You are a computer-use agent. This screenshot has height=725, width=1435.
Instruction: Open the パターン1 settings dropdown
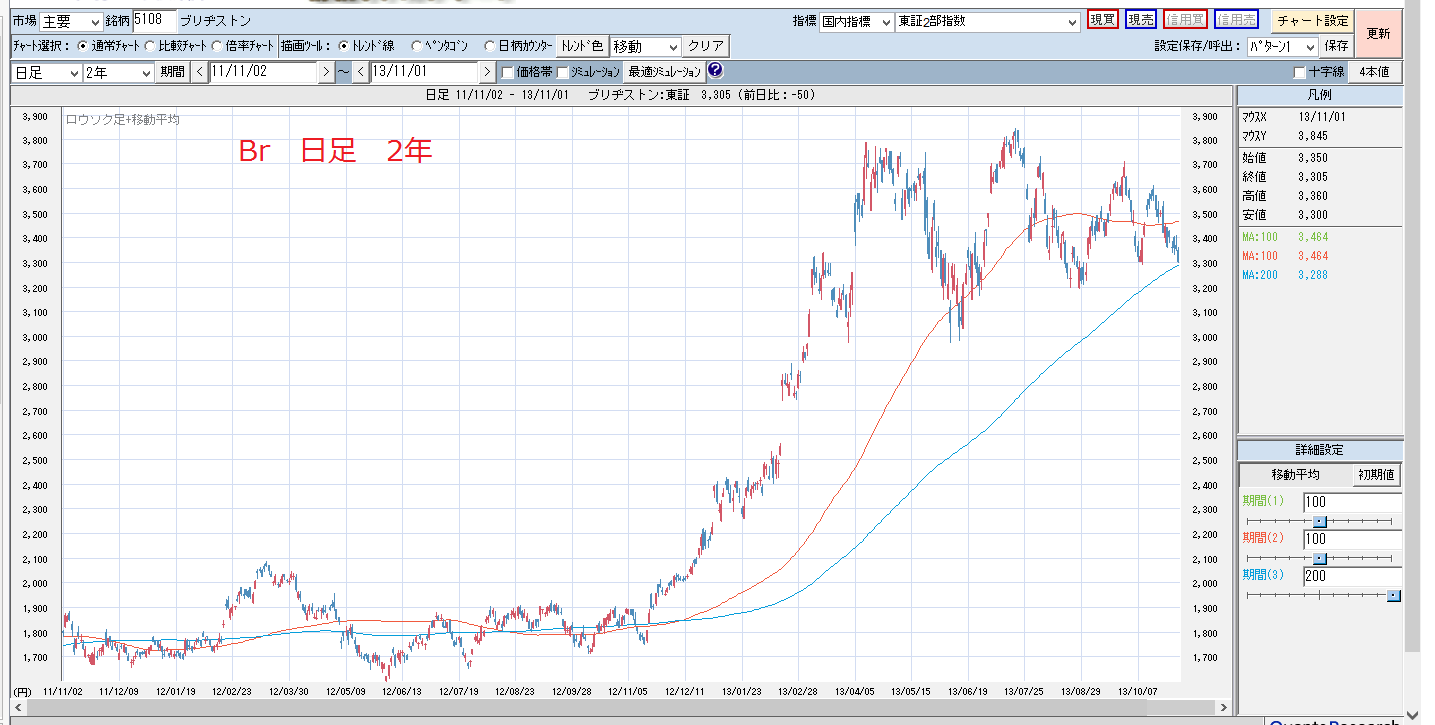1282,46
